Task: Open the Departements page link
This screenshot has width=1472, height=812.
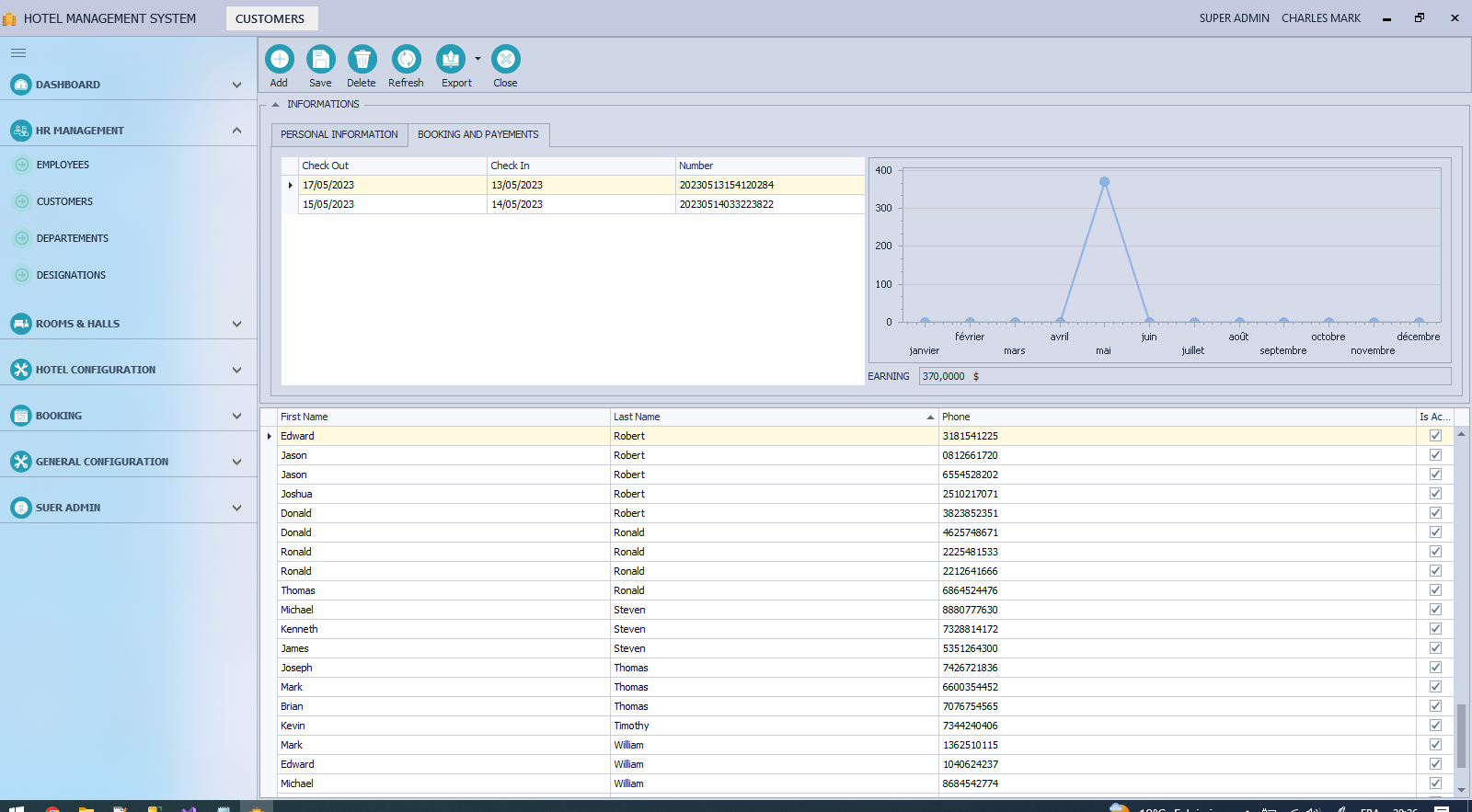Action: coord(72,238)
